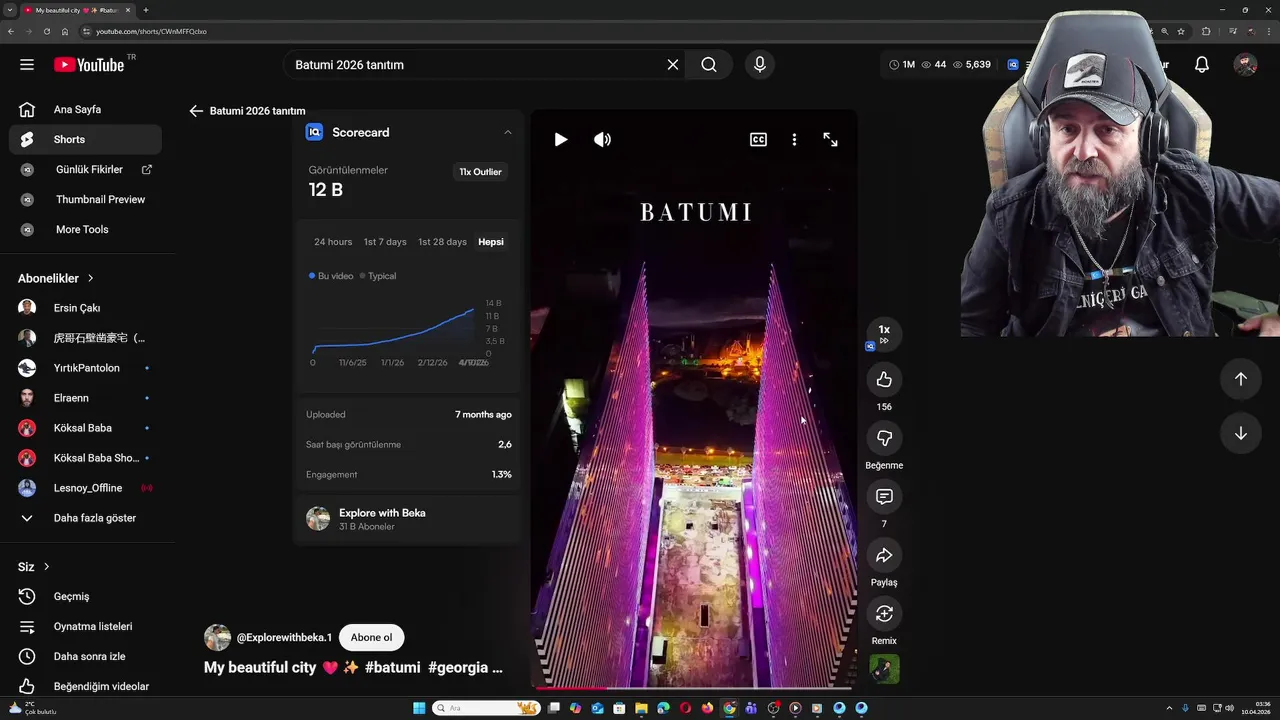Open the #batumi hashtag
This screenshot has height=720, width=1280.
[x=392, y=667]
